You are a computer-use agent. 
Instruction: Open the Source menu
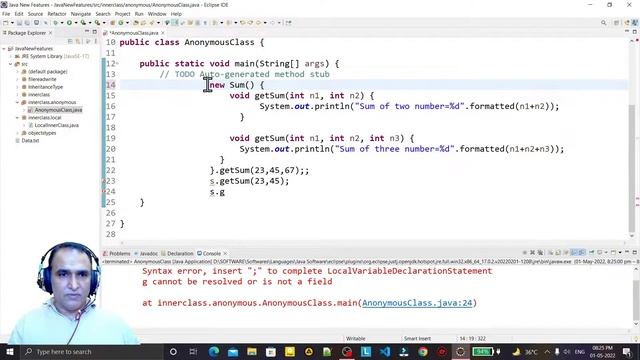tap(35, 14)
